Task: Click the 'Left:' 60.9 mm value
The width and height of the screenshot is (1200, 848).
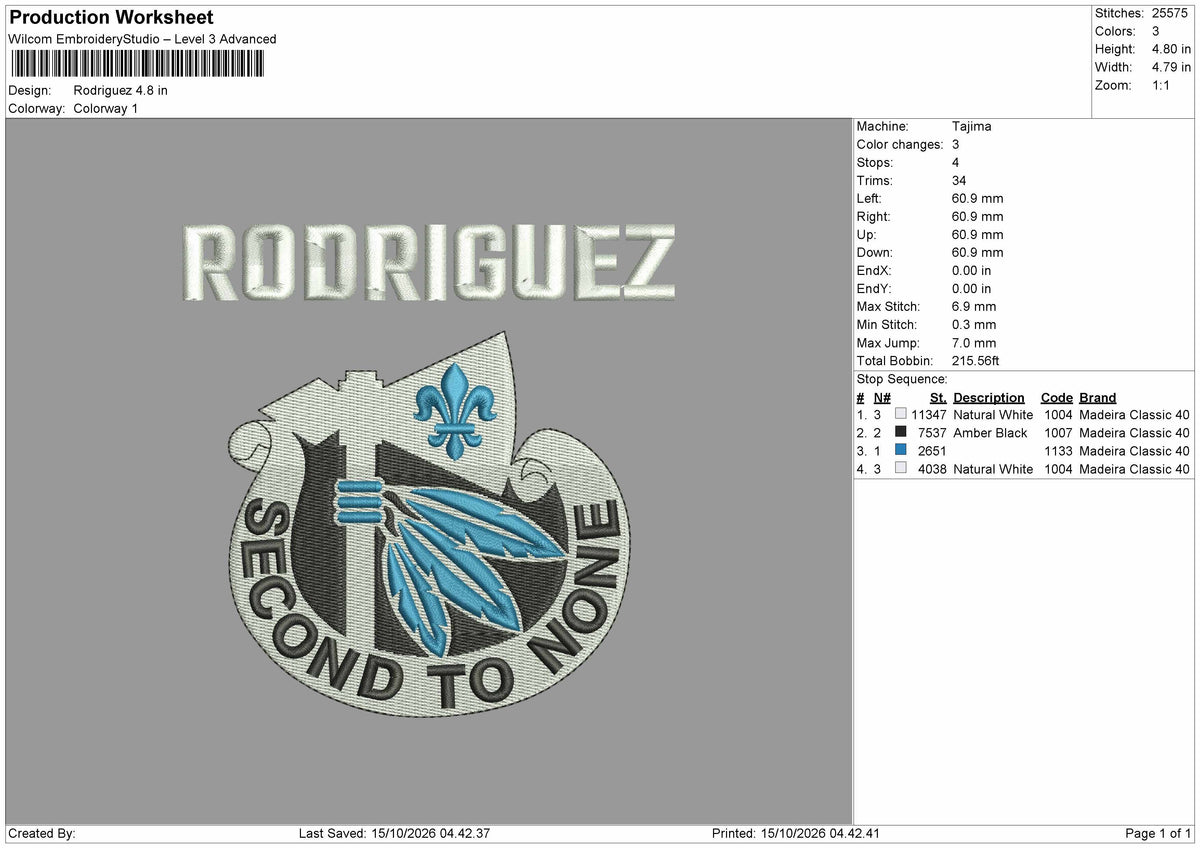Action: (978, 199)
